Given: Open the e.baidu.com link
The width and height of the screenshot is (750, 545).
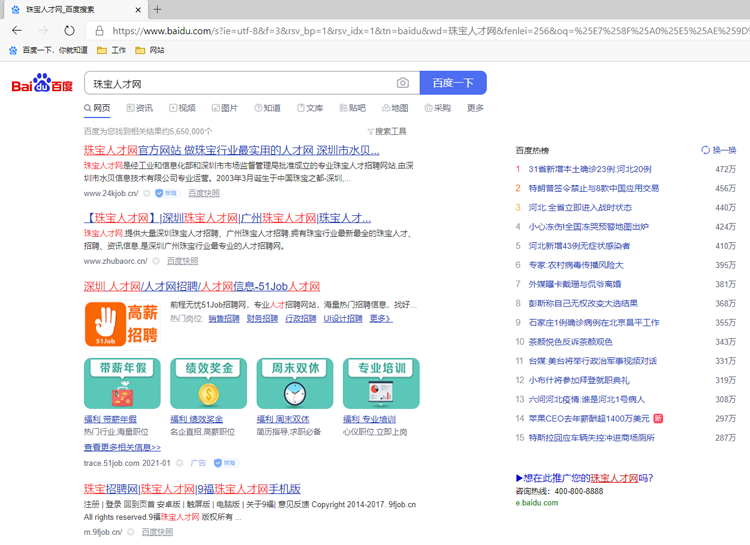Looking at the screenshot, I should [537, 503].
